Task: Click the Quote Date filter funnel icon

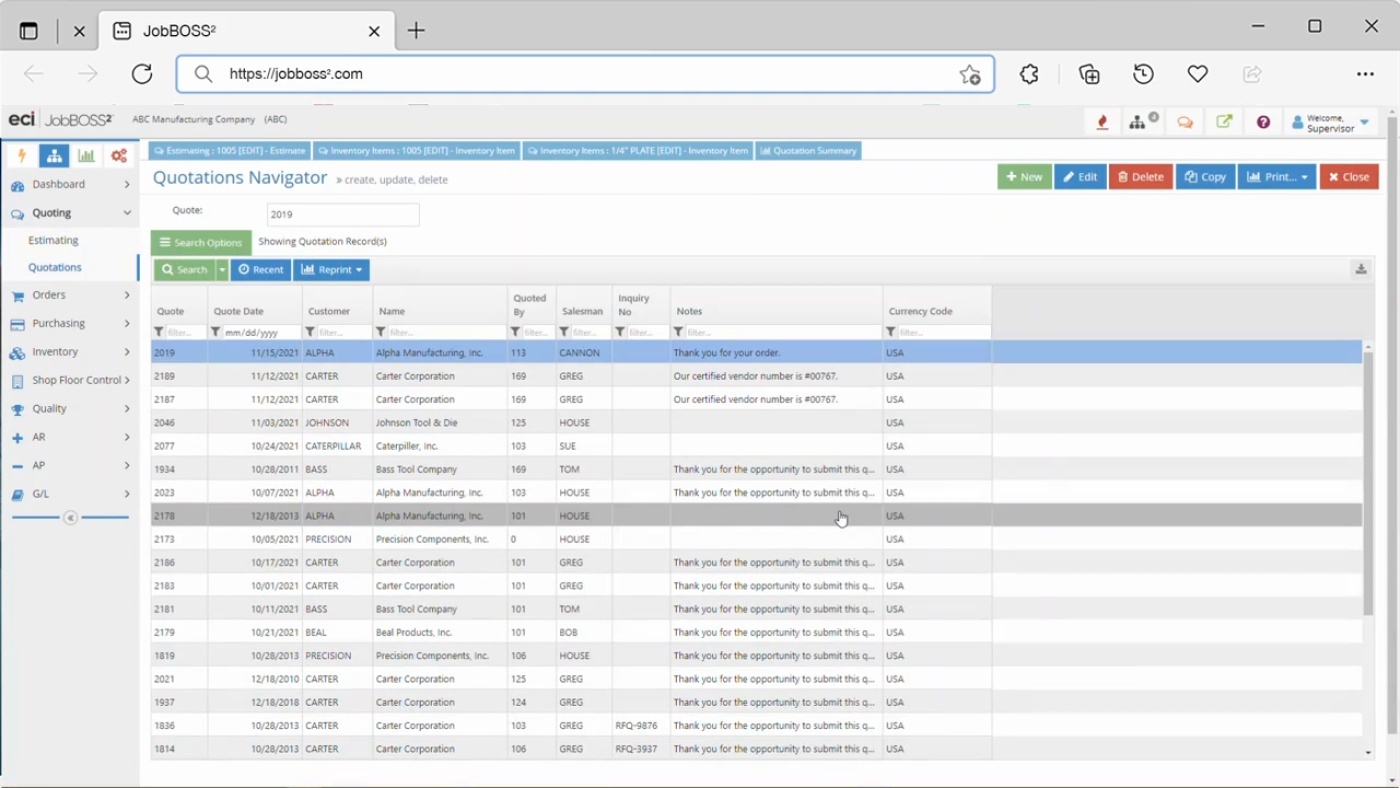Action: 215,332
